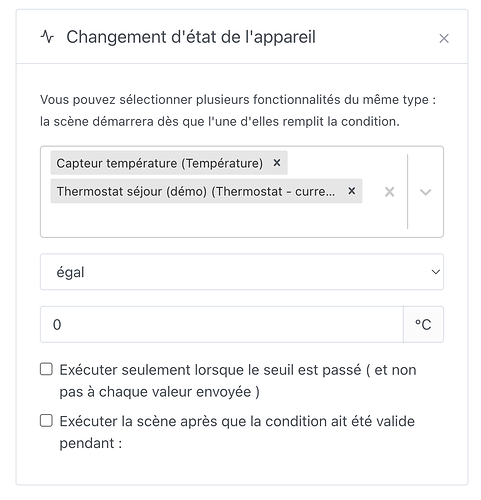Open the égal operator dropdown
The image size is (481, 500).
coord(242,272)
